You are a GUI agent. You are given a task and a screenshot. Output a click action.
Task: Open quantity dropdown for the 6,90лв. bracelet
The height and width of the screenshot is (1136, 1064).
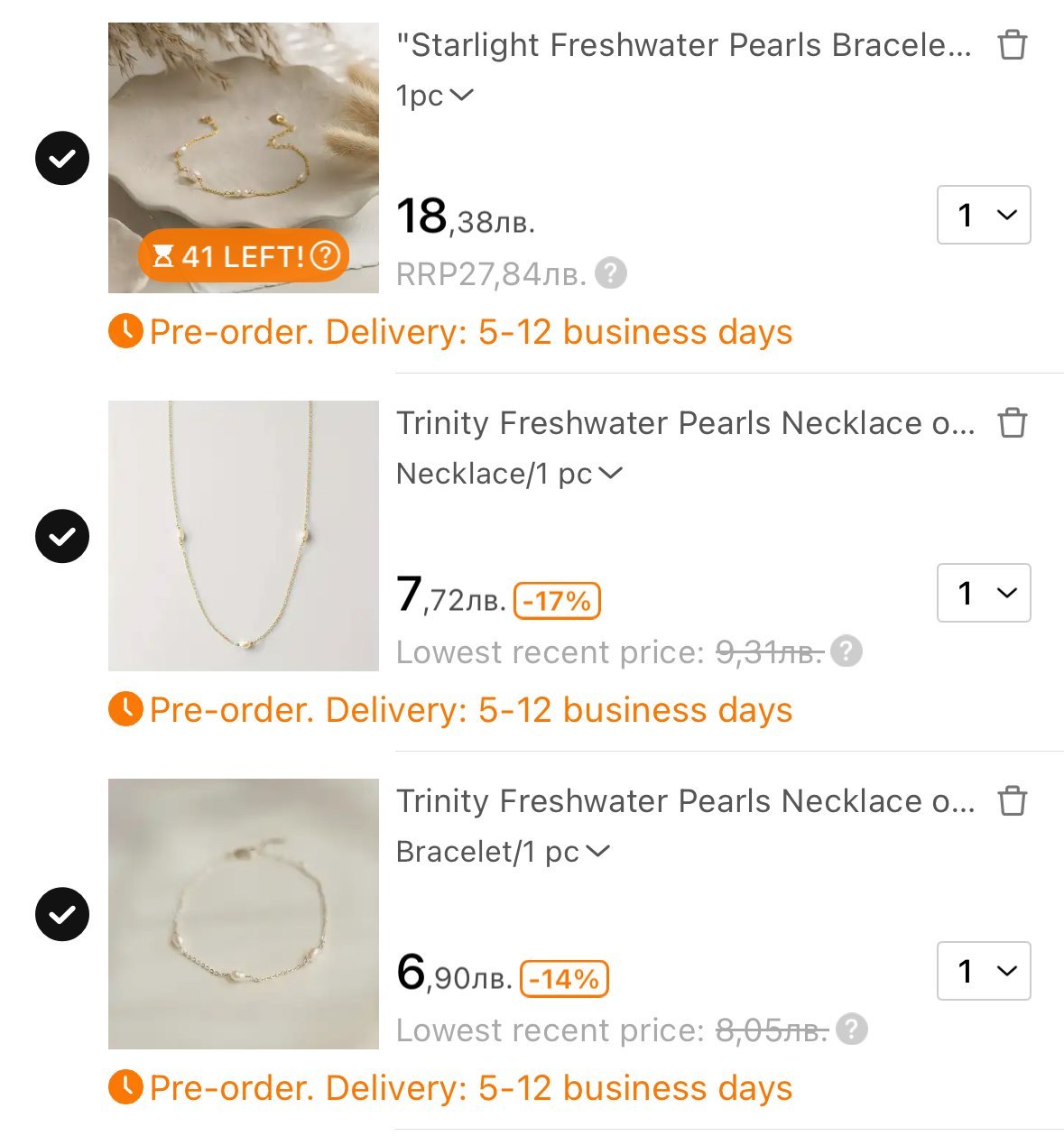pos(984,971)
